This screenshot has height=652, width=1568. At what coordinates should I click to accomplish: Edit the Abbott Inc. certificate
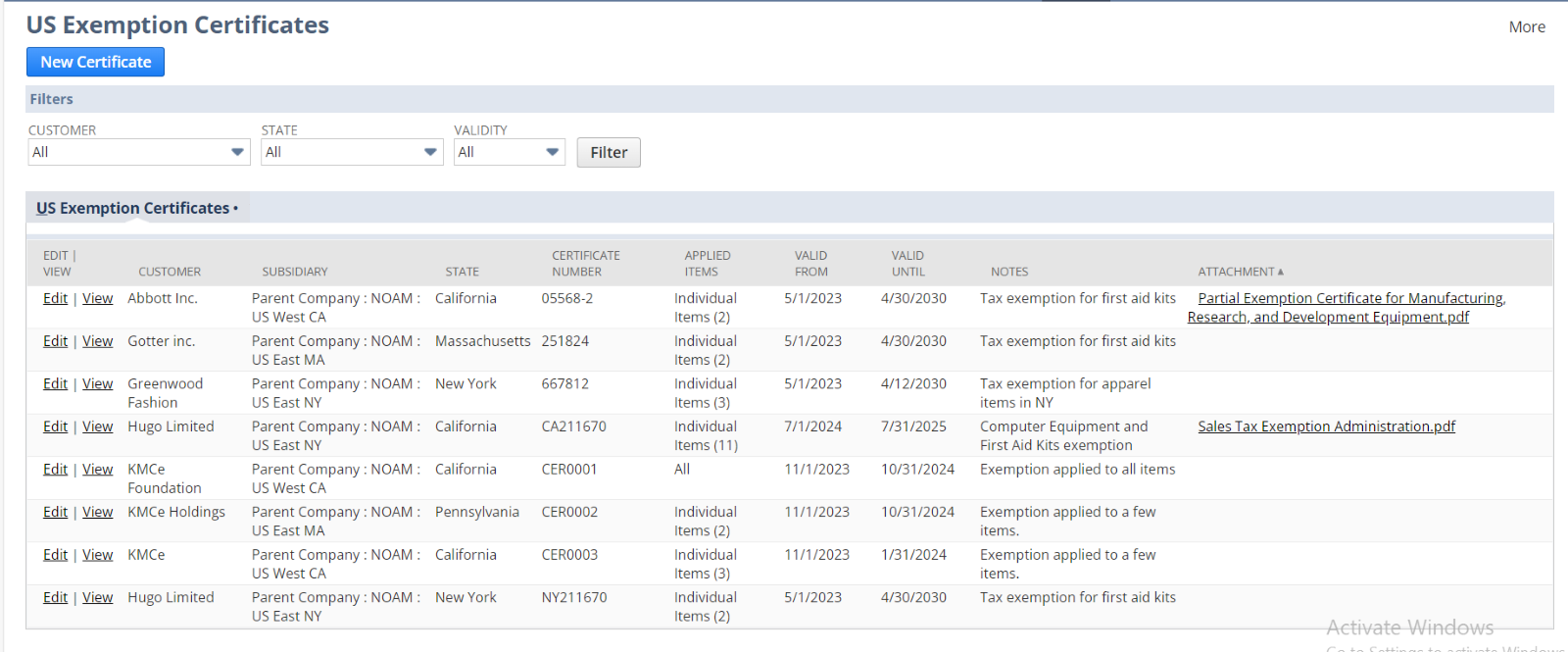tap(55, 298)
